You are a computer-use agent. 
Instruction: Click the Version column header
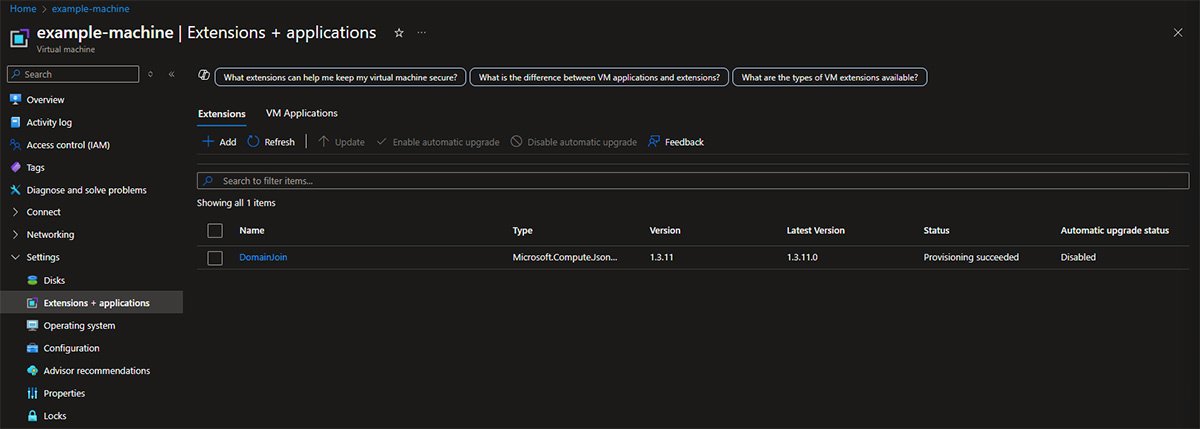click(x=665, y=231)
